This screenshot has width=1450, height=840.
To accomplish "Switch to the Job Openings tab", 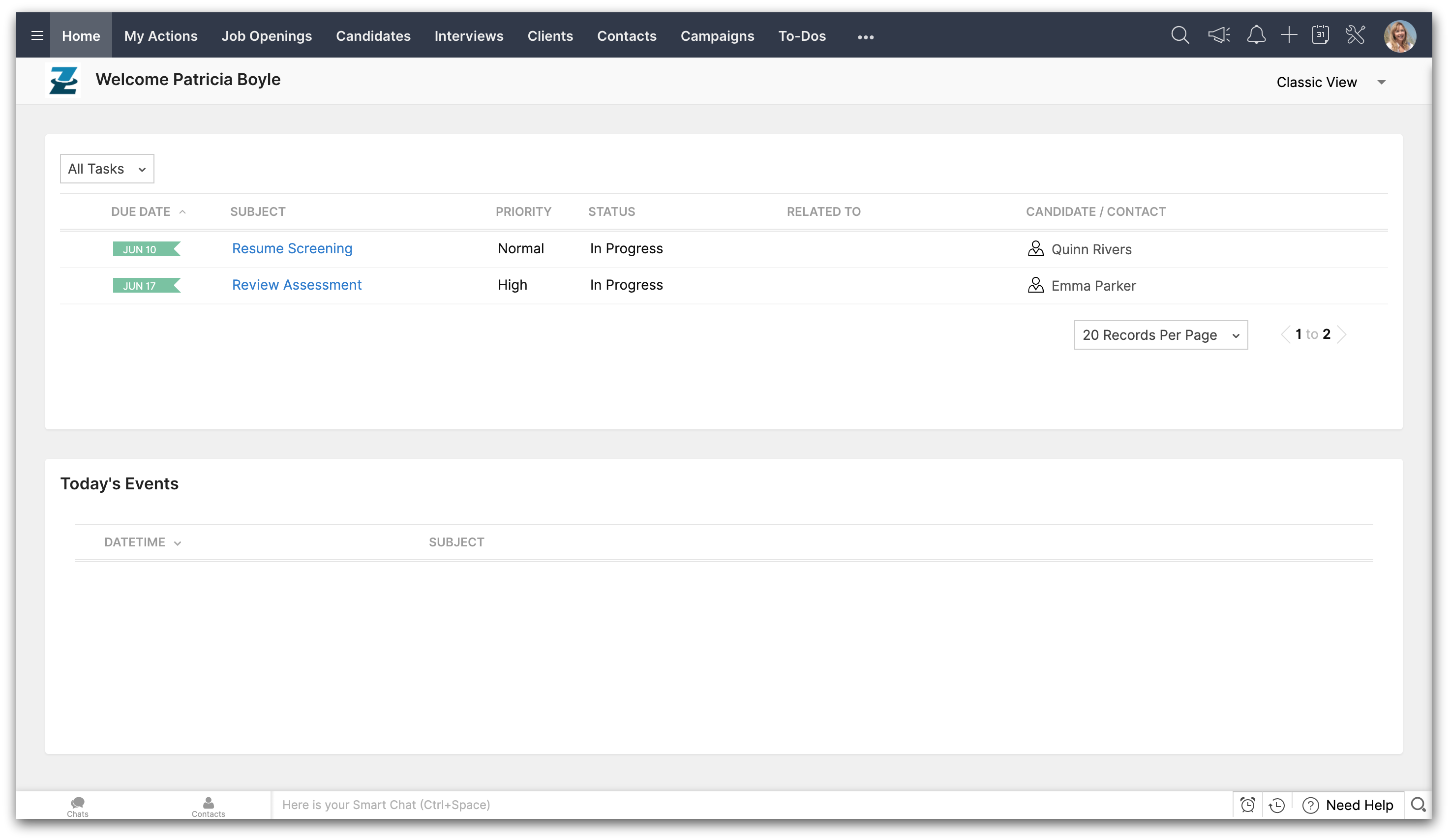I will 267,36.
